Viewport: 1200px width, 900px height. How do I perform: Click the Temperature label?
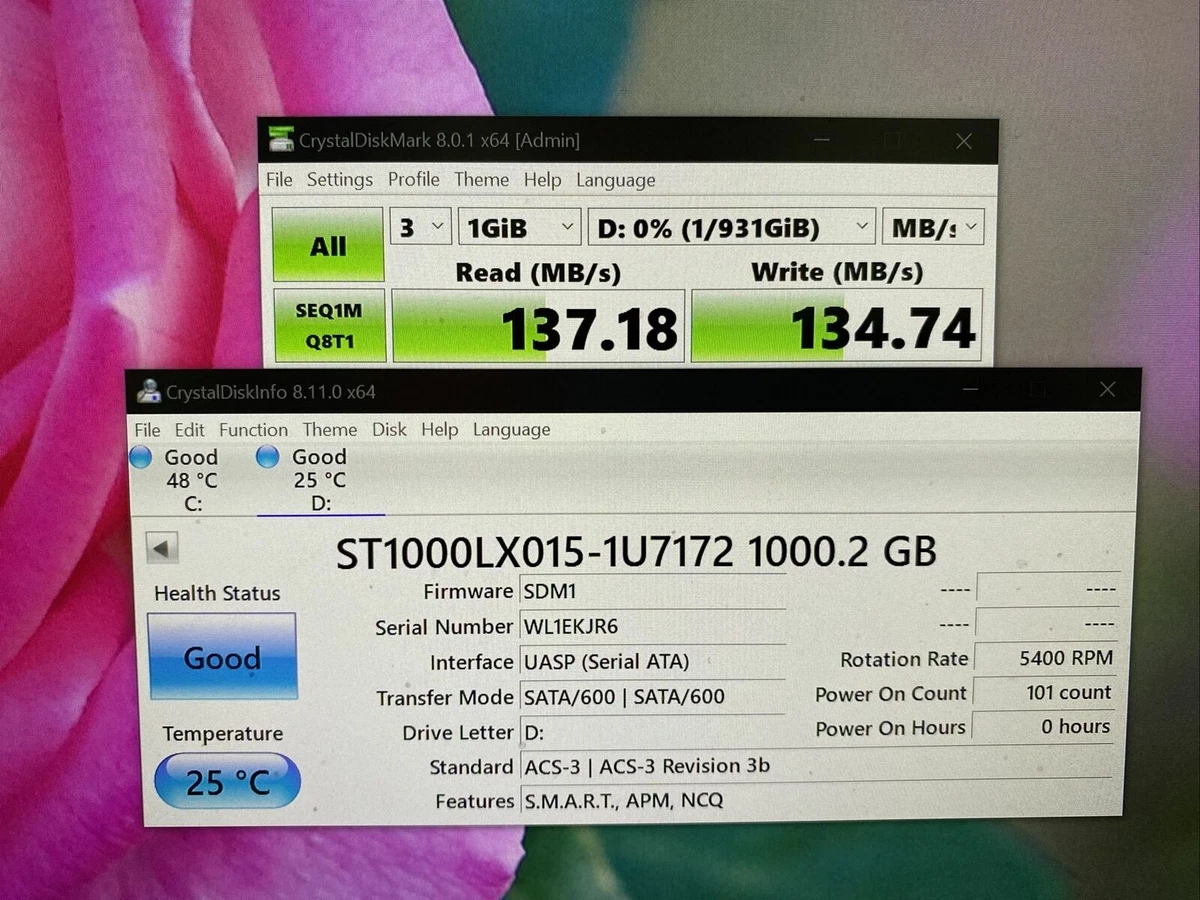(222, 734)
